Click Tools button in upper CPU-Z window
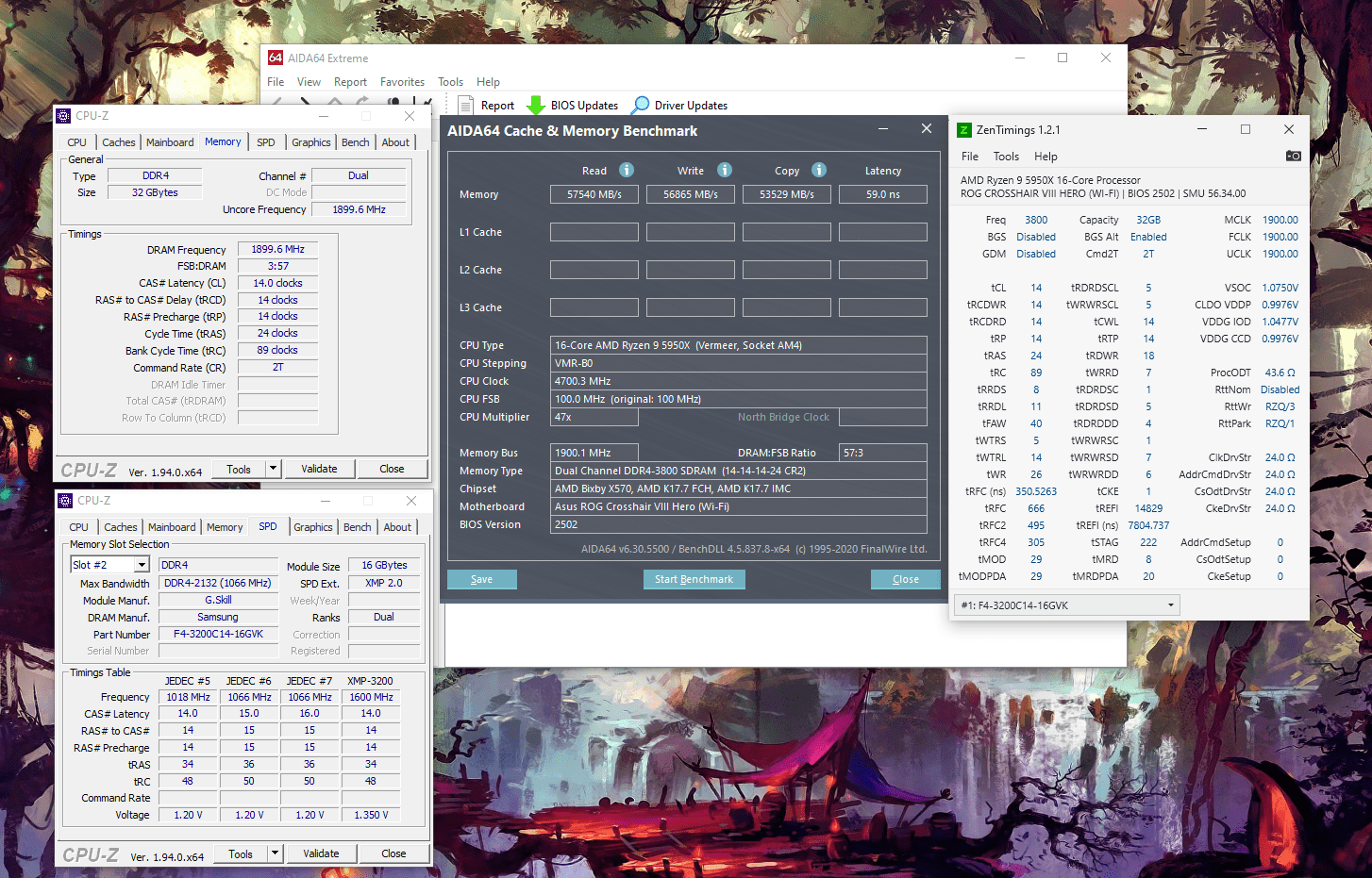The image size is (1372, 878). (x=239, y=469)
